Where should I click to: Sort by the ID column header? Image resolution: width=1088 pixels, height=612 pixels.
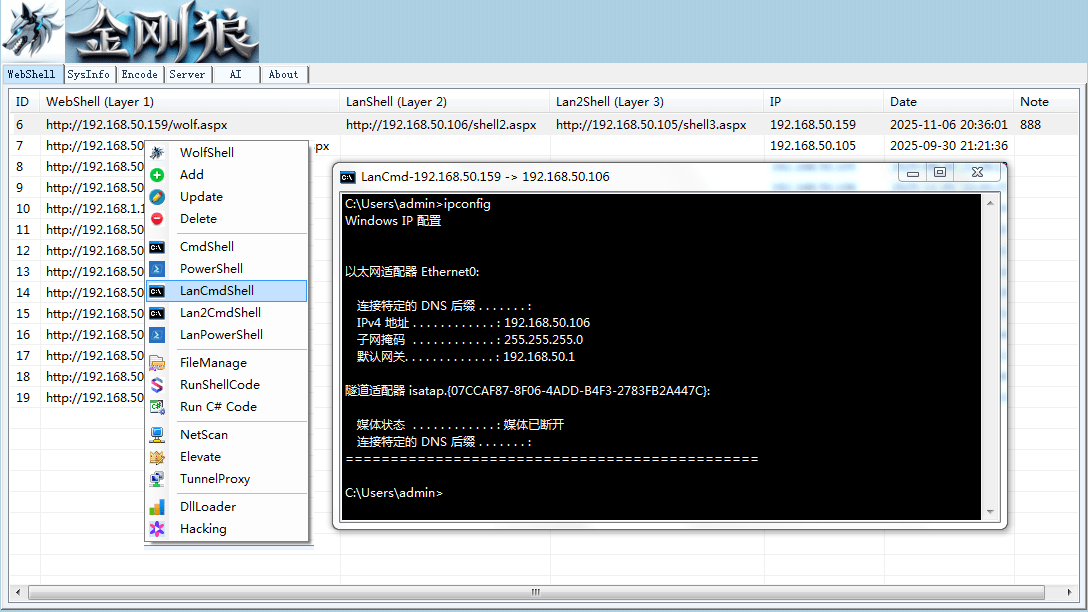(24, 102)
